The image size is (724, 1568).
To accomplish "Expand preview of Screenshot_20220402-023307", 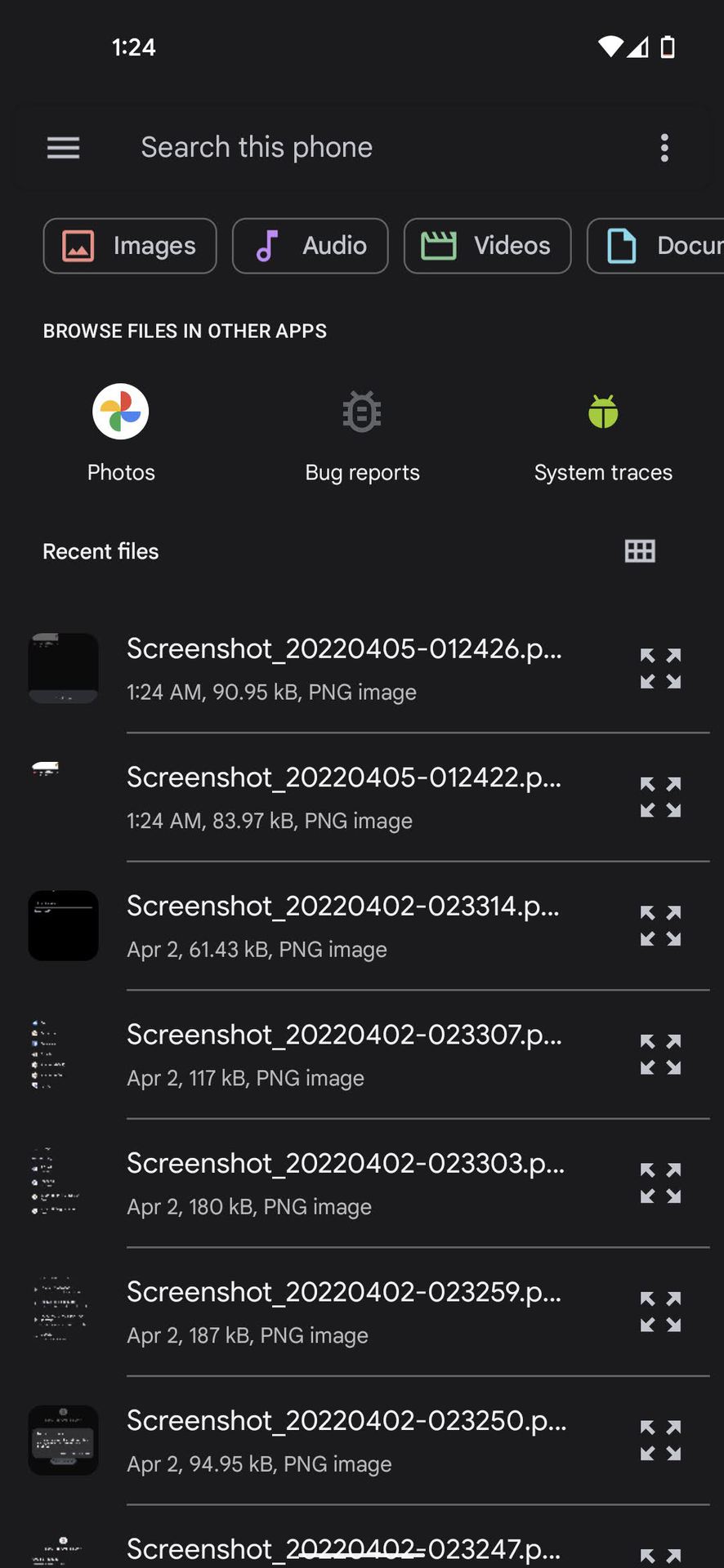I will [660, 1054].
